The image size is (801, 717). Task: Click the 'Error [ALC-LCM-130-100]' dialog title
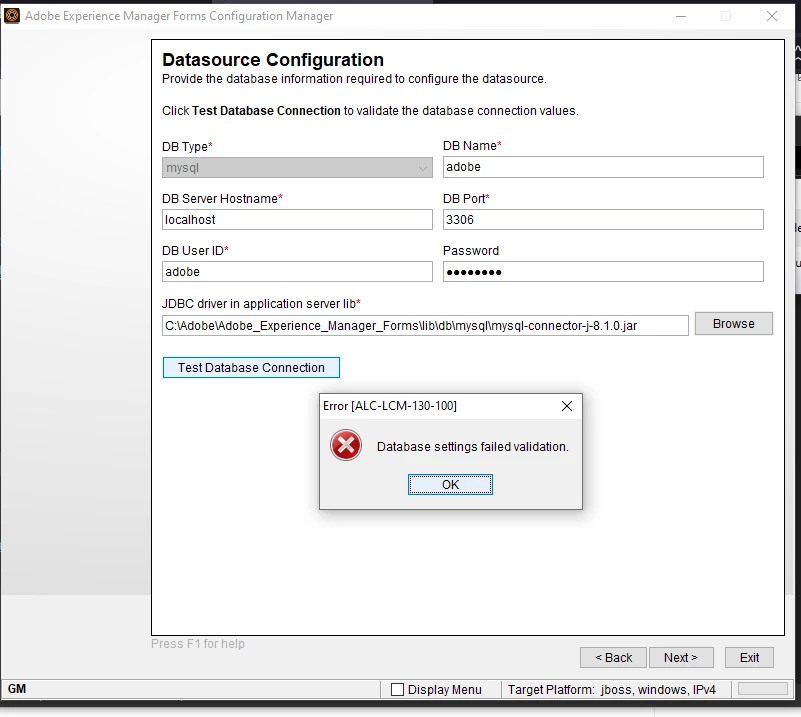(x=390, y=406)
